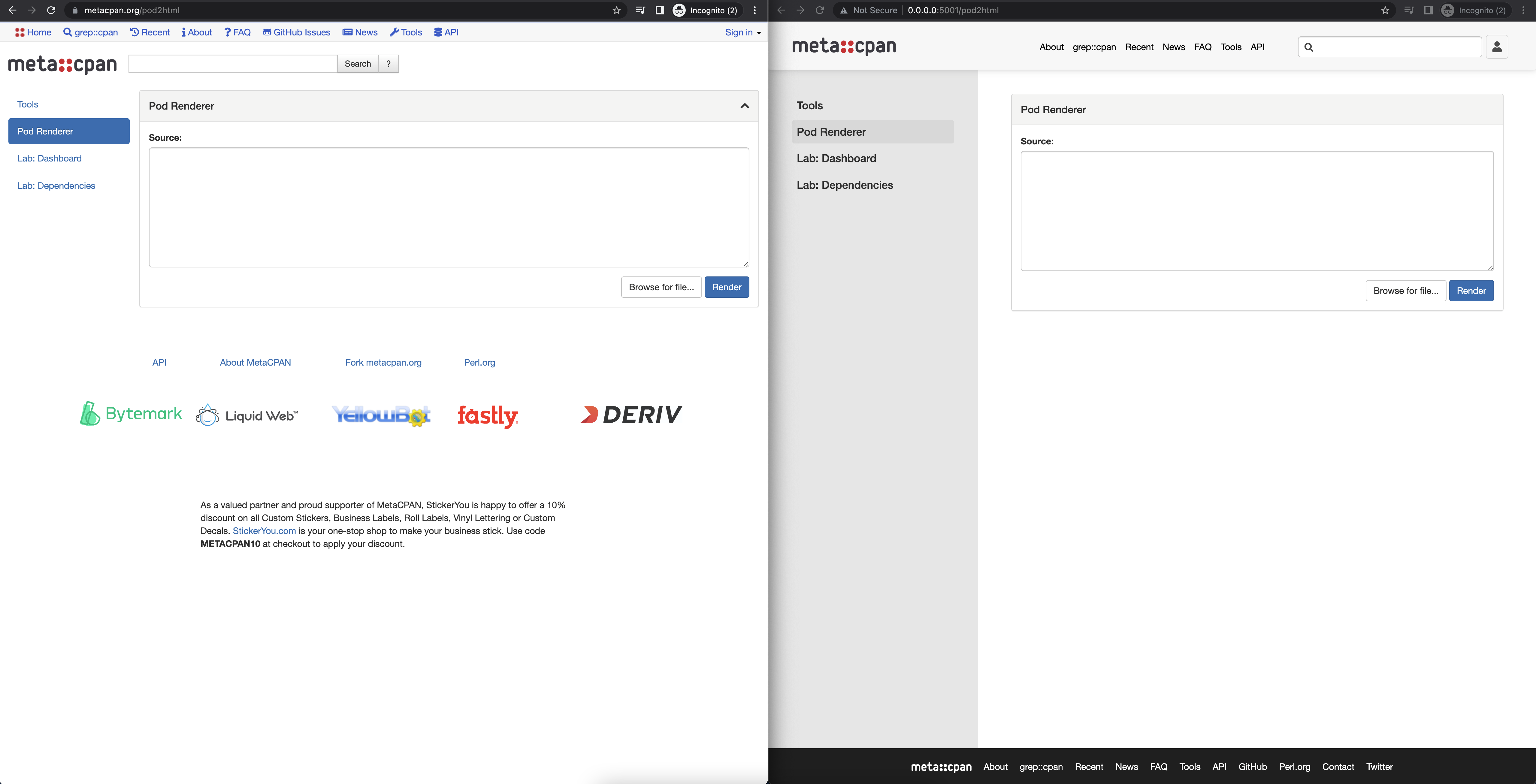Select Lab: Dashboard in left sidebar
The width and height of the screenshot is (1536, 784).
50,158
